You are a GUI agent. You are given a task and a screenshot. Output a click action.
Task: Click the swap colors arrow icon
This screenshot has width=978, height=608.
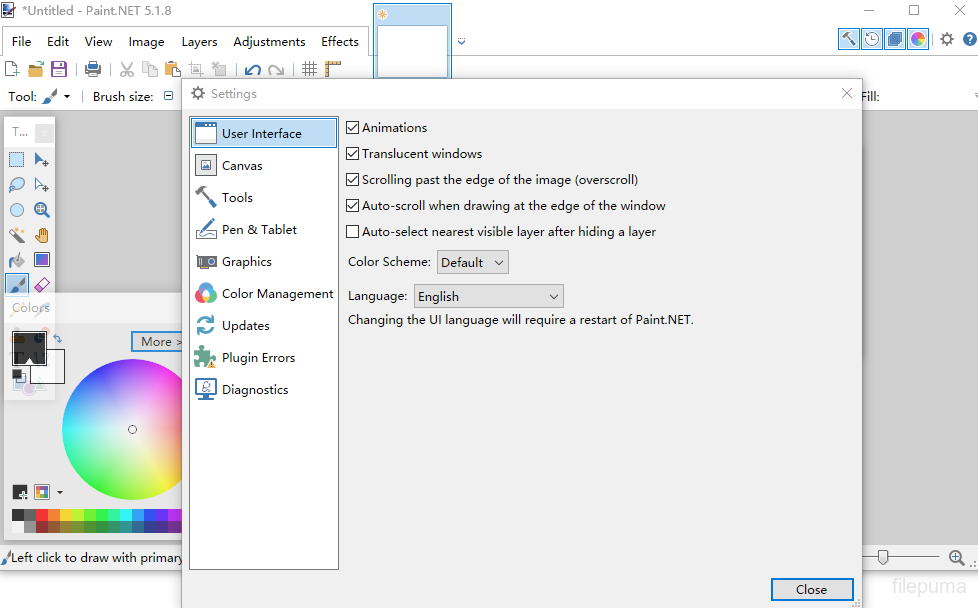[57, 339]
